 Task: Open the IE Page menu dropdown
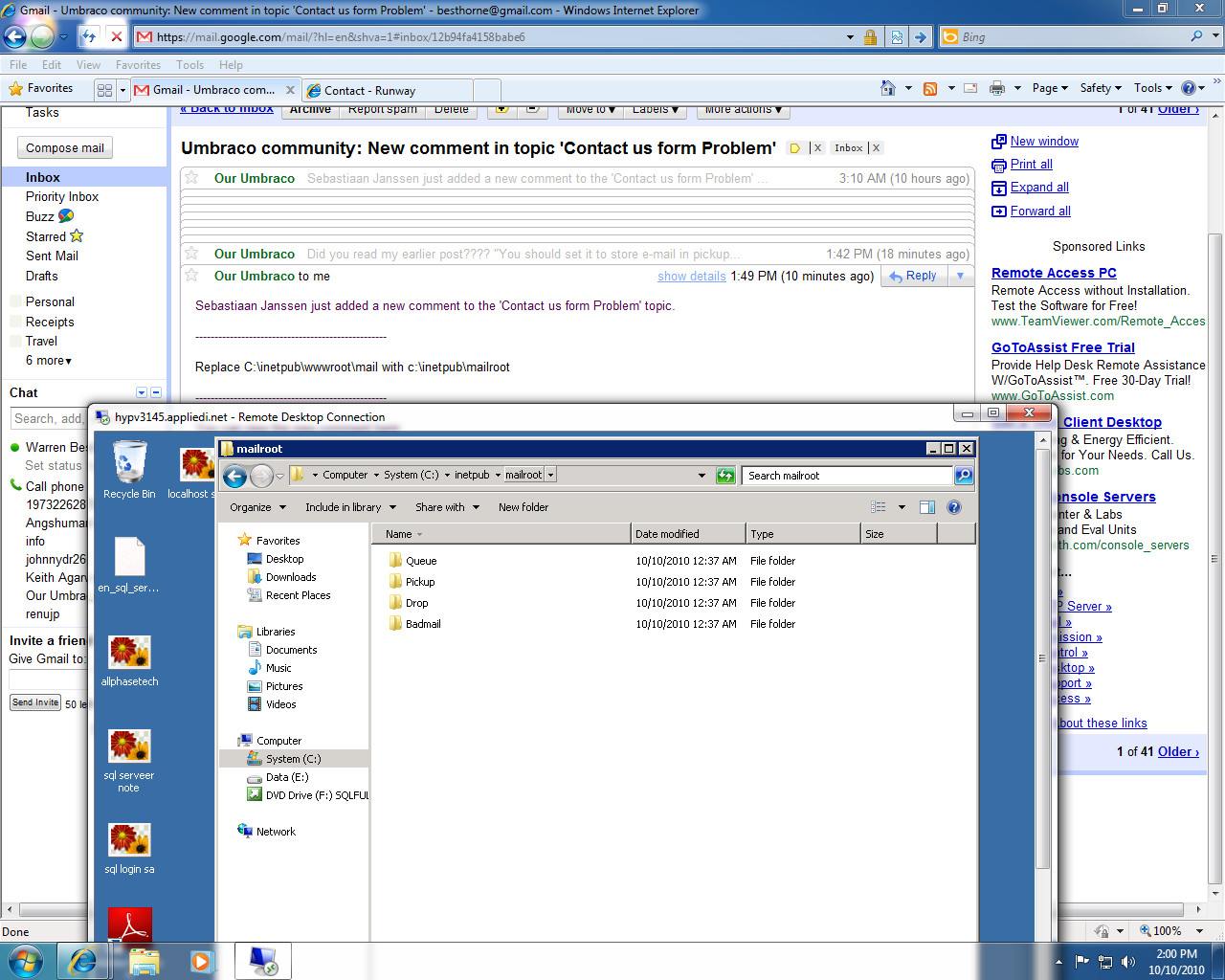coord(1050,88)
